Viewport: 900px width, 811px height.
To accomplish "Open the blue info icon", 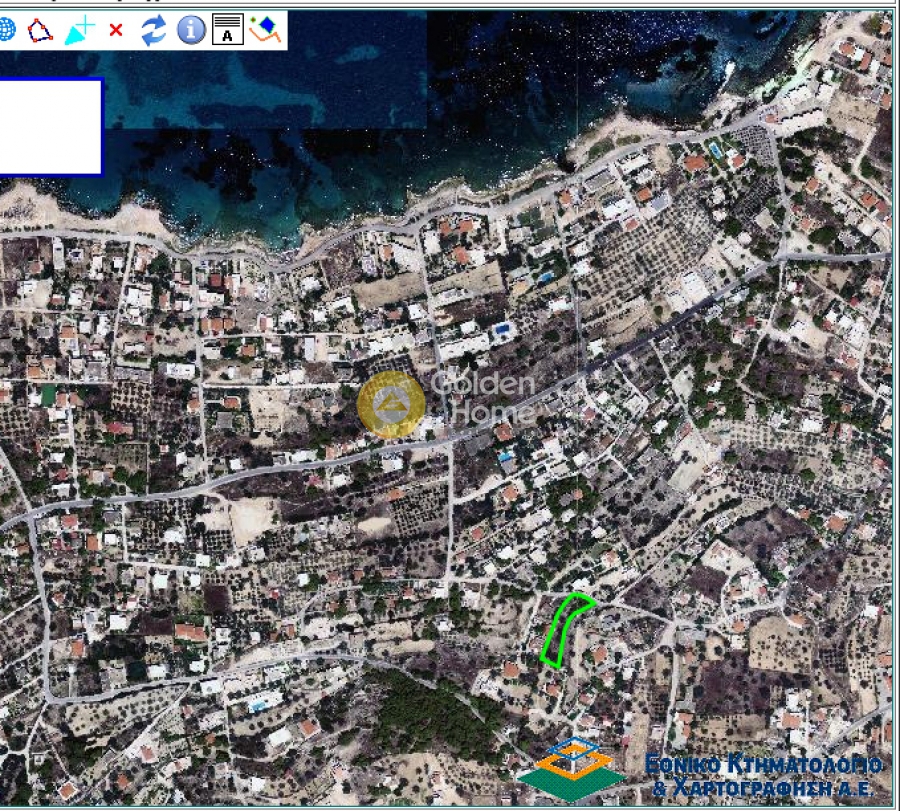I will point(190,31).
